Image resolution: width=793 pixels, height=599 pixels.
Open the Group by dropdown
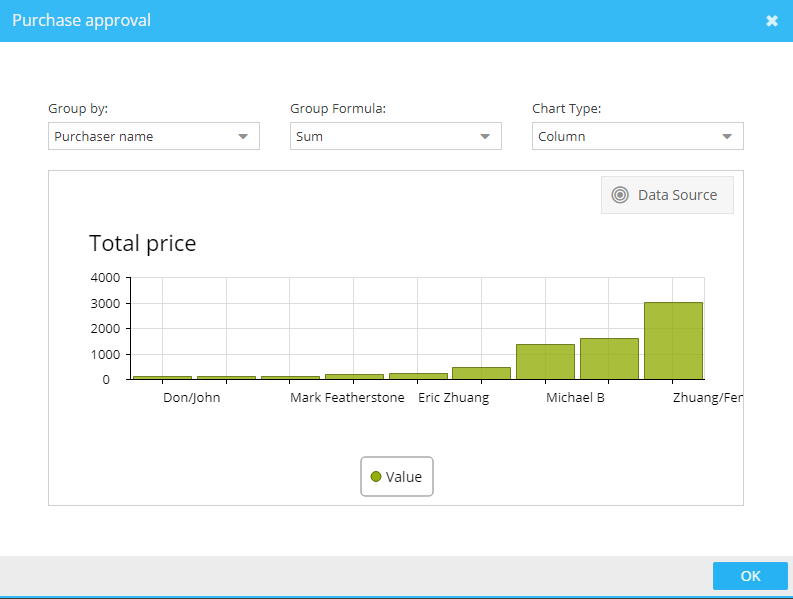coord(154,136)
